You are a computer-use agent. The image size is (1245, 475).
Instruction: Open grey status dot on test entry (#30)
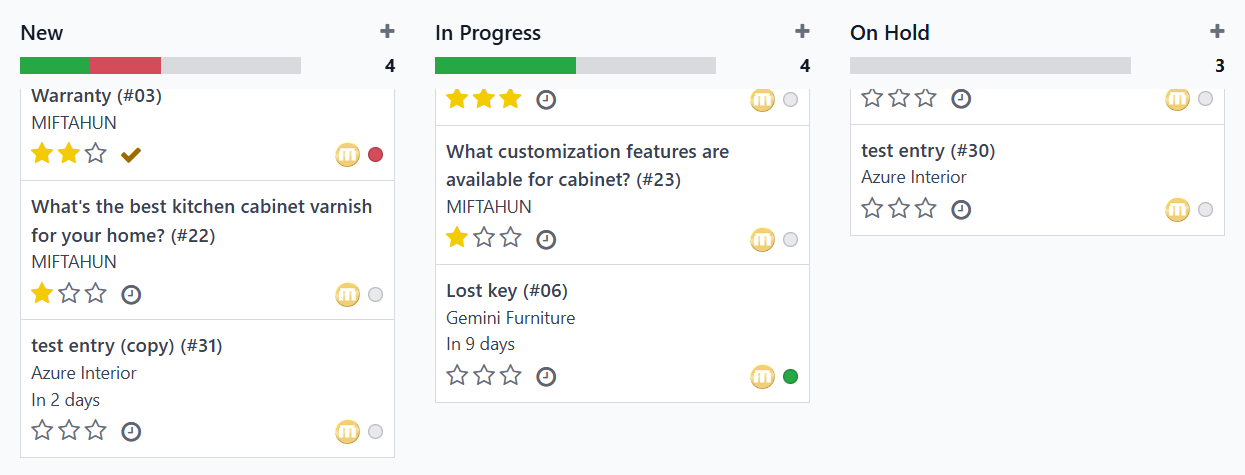(x=1206, y=210)
